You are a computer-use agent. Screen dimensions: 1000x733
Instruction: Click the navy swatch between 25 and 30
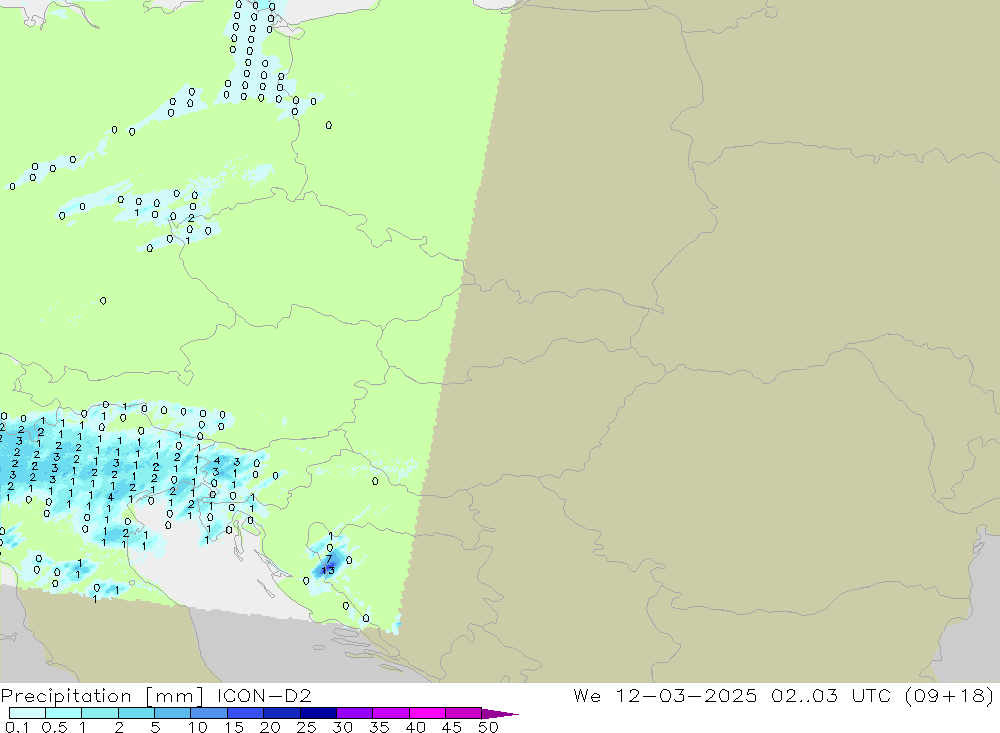click(x=318, y=713)
